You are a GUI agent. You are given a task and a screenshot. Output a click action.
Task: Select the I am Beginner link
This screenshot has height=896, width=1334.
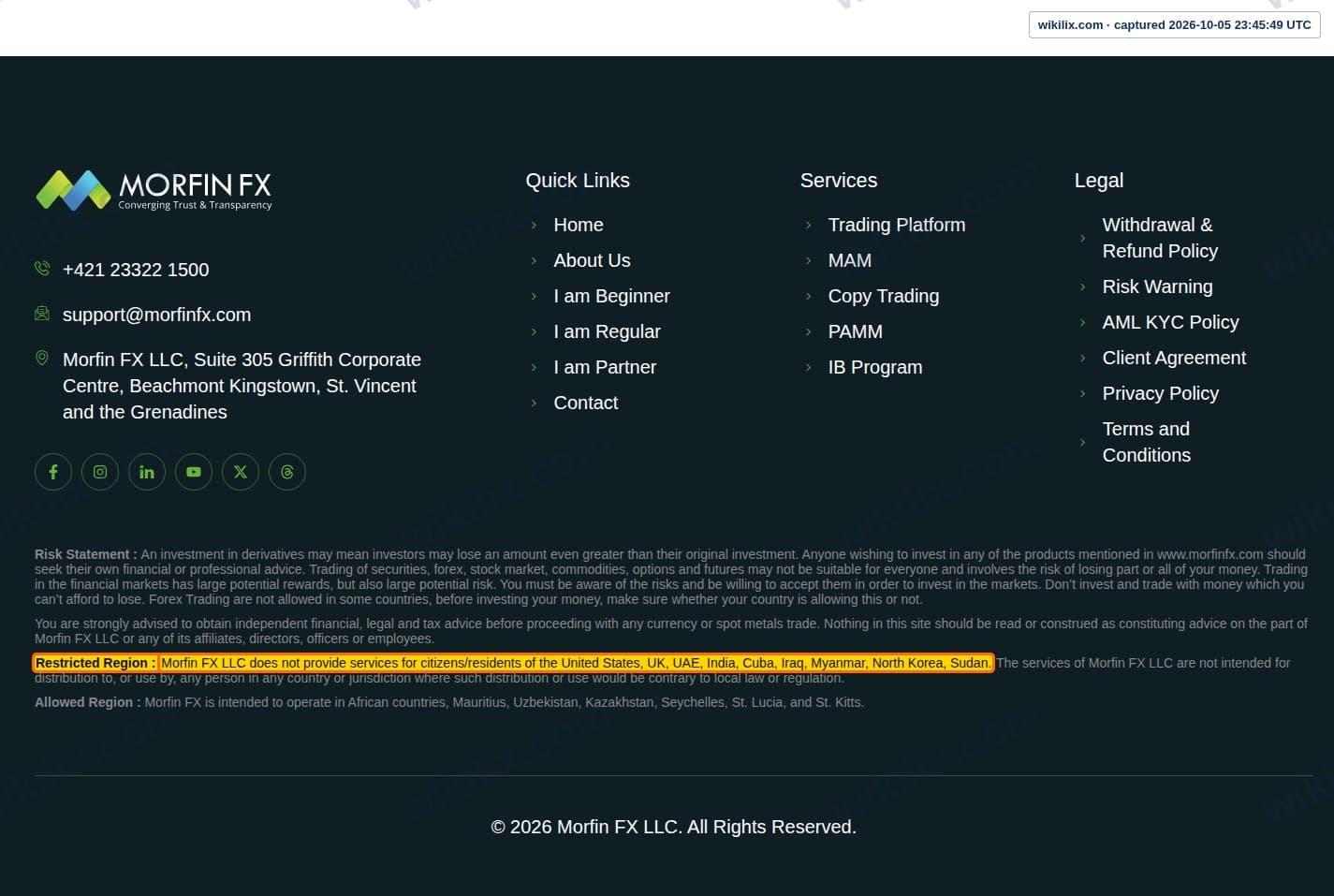coord(611,296)
